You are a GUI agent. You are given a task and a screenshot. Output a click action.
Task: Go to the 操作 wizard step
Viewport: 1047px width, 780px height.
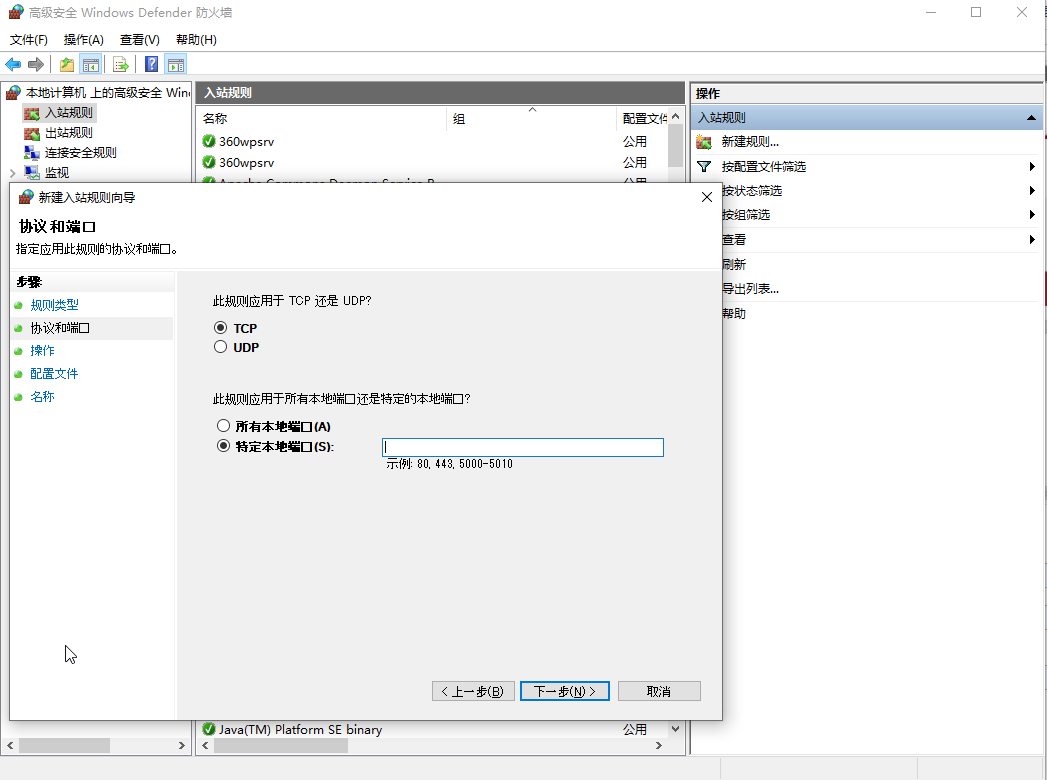point(42,351)
